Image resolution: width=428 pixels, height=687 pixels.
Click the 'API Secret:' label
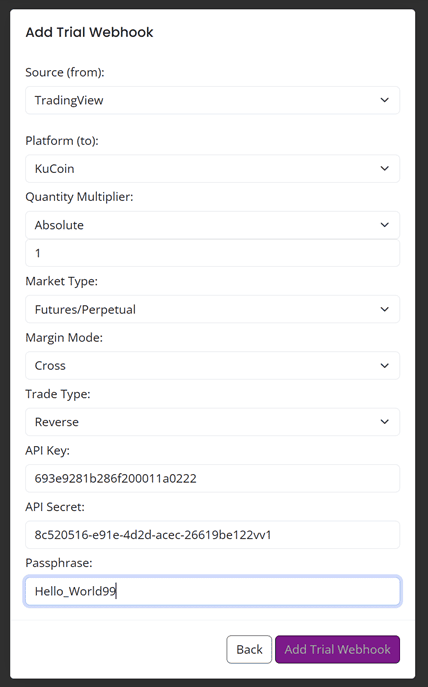55,507
